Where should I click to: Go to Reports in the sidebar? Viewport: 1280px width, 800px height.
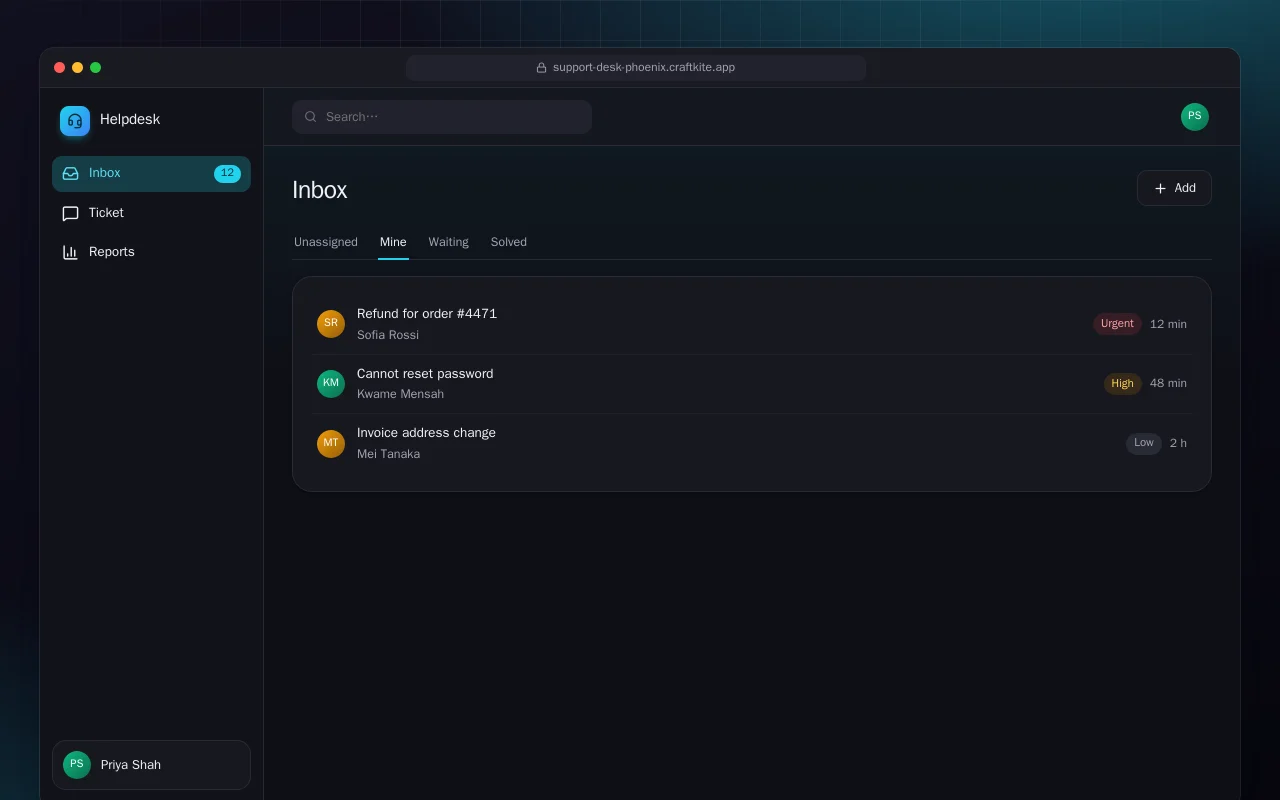[151, 252]
